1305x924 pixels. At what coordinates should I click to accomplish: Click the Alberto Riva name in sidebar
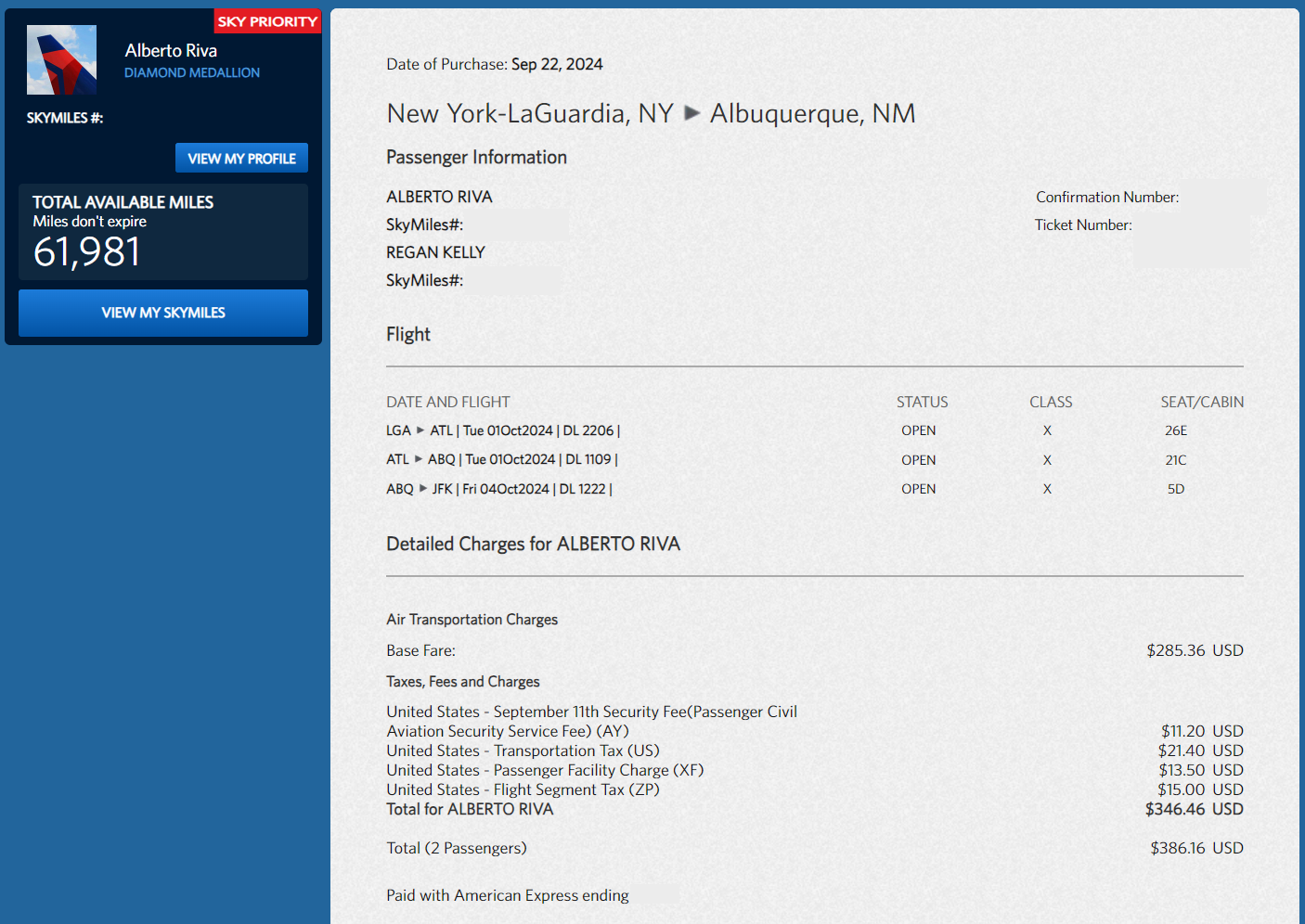[x=171, y=50]
